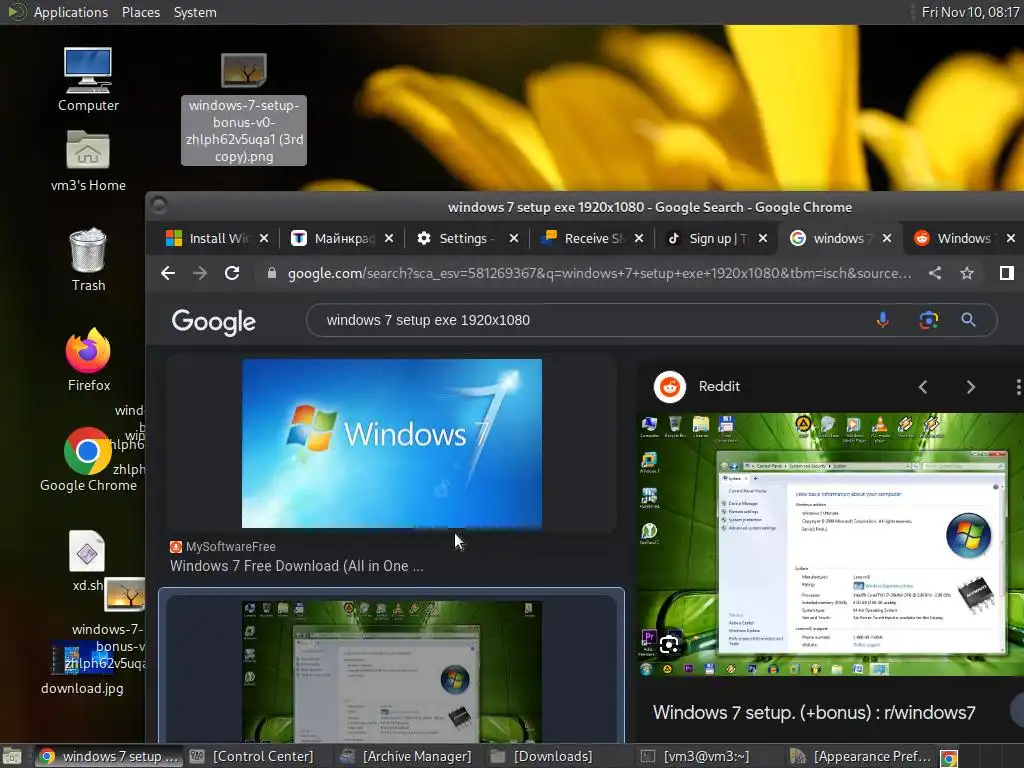
Task: Open Chrome side panel icon
Action: tap(1006, 273)
